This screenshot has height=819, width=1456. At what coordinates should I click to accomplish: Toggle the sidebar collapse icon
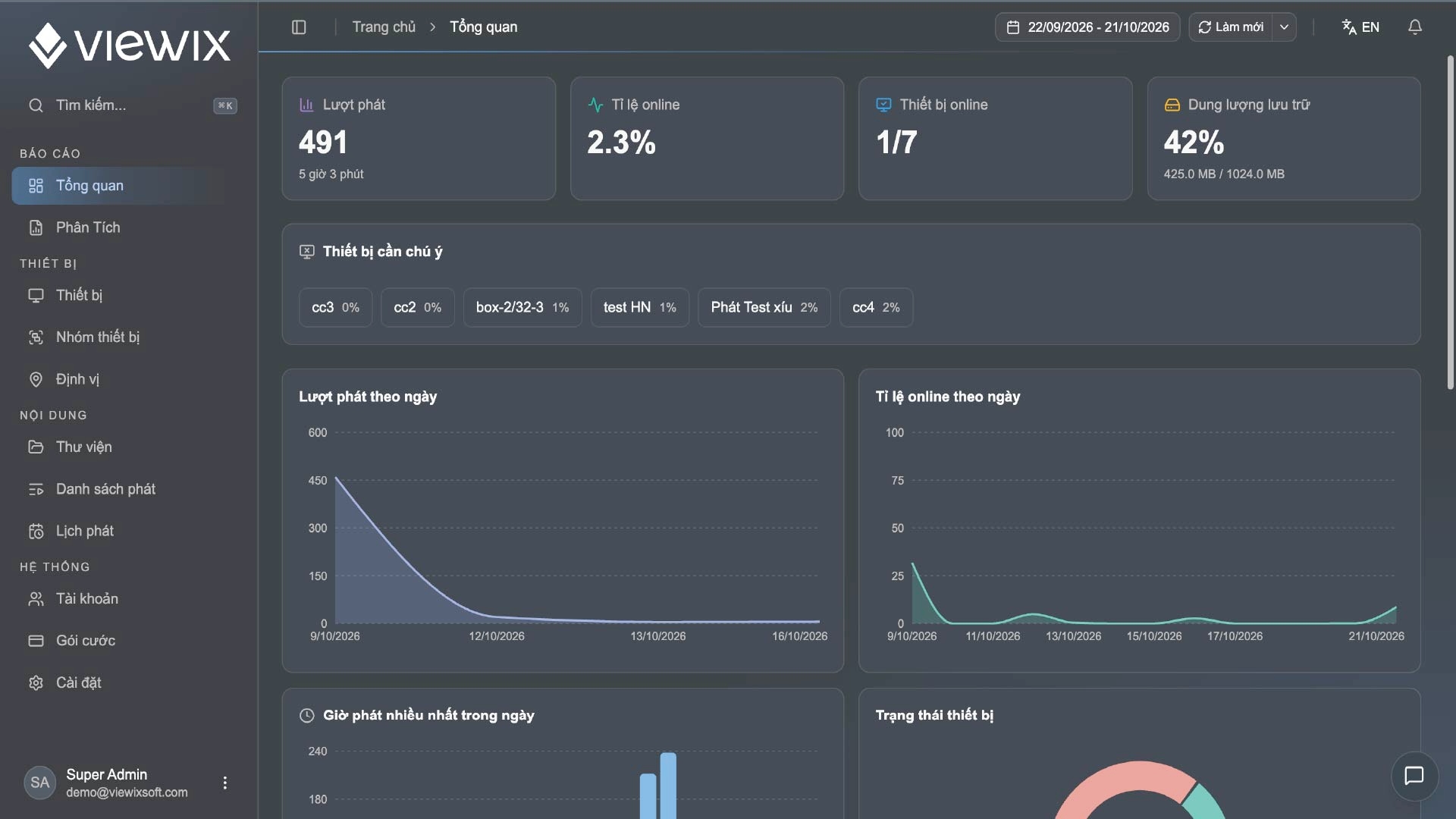[x=299, y=27]
